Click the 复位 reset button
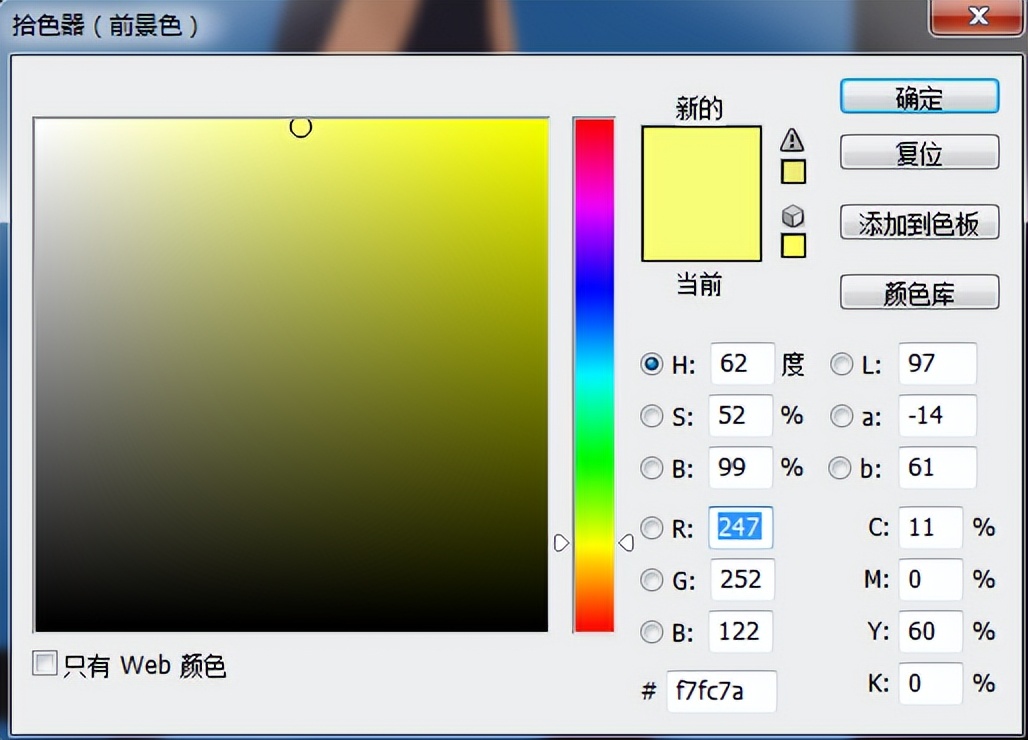This screenshot has width=1028, height=740. pyautogui.click(x=919, y=152)
